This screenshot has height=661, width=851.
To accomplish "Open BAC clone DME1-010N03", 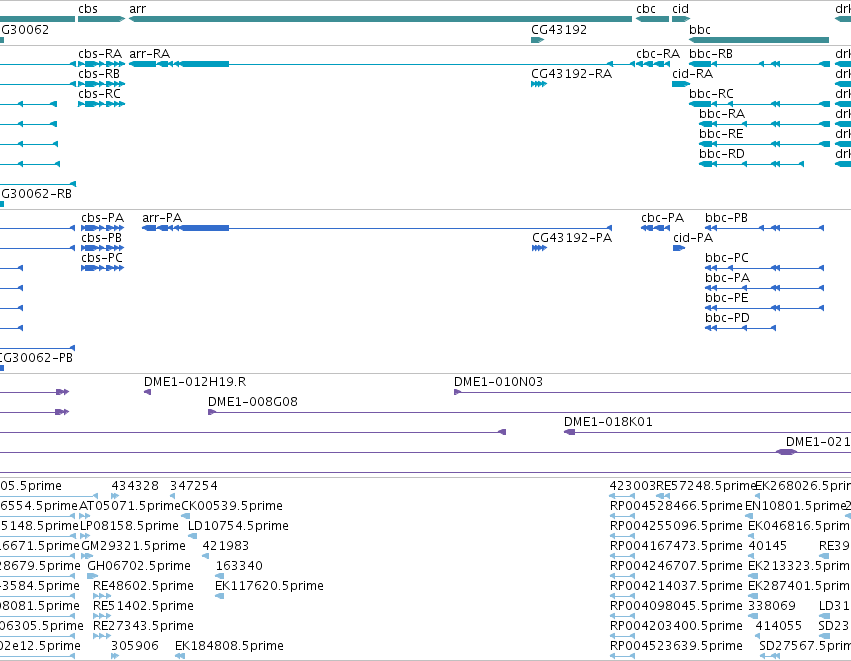I will 498,382.
